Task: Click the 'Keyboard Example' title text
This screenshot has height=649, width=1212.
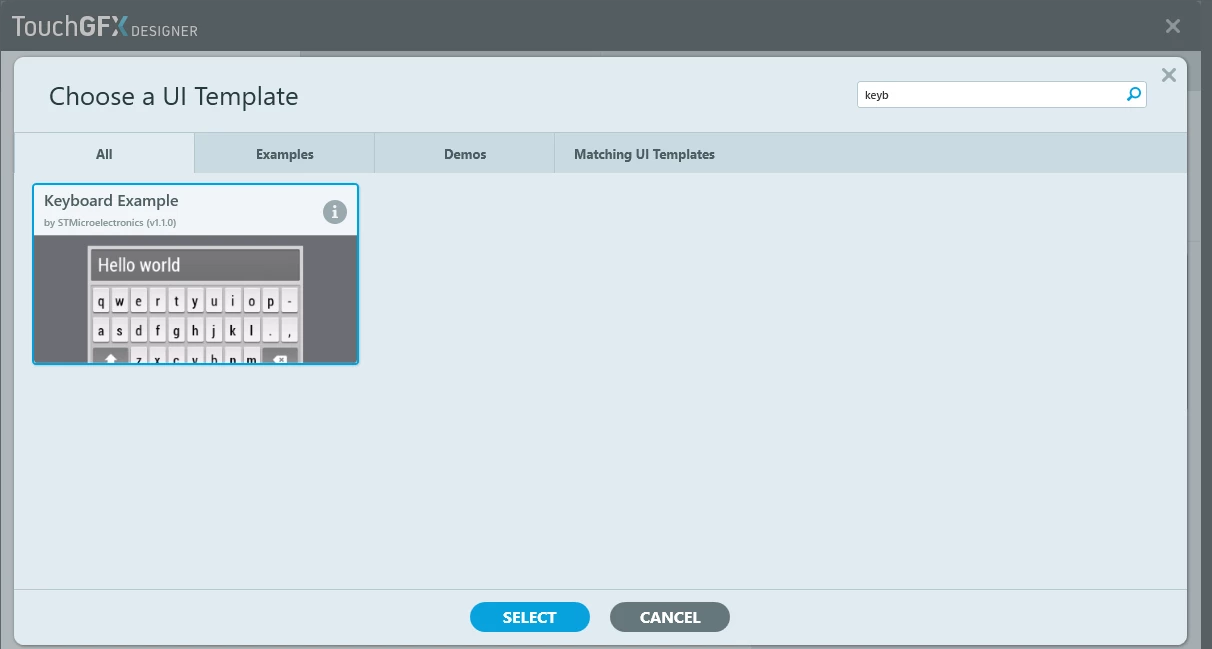Action: point(111,201)
